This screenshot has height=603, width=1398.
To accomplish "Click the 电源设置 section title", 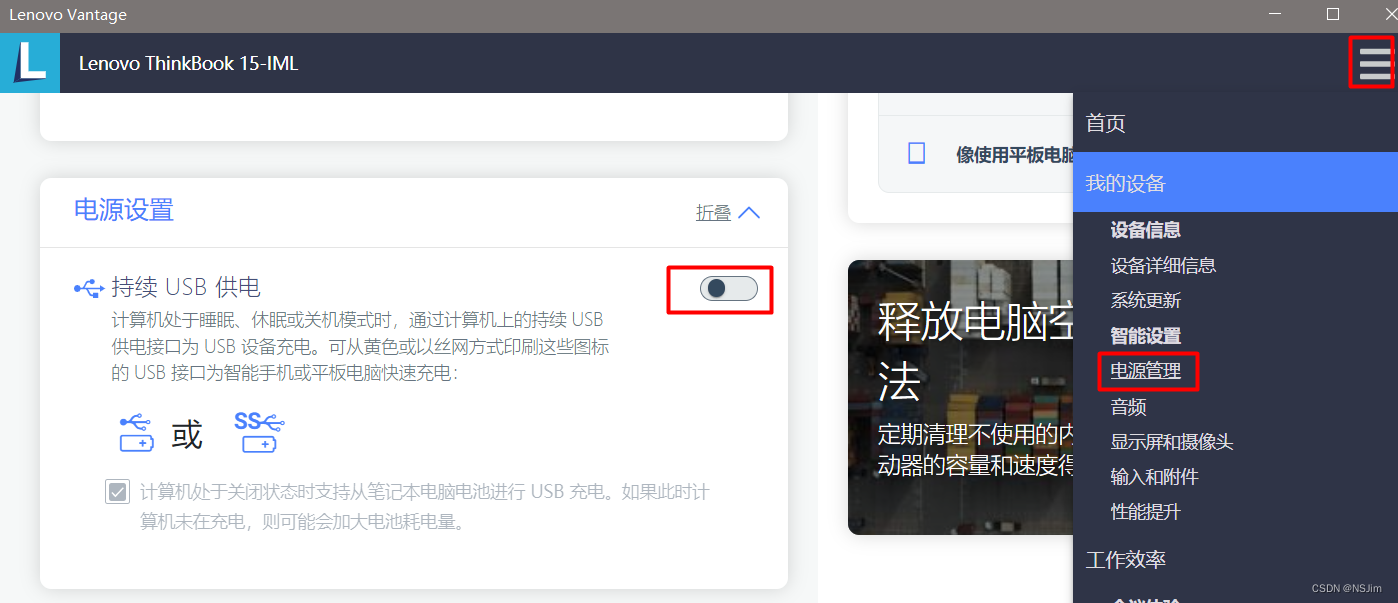I will pyautogui.click(x=124, y=209).
